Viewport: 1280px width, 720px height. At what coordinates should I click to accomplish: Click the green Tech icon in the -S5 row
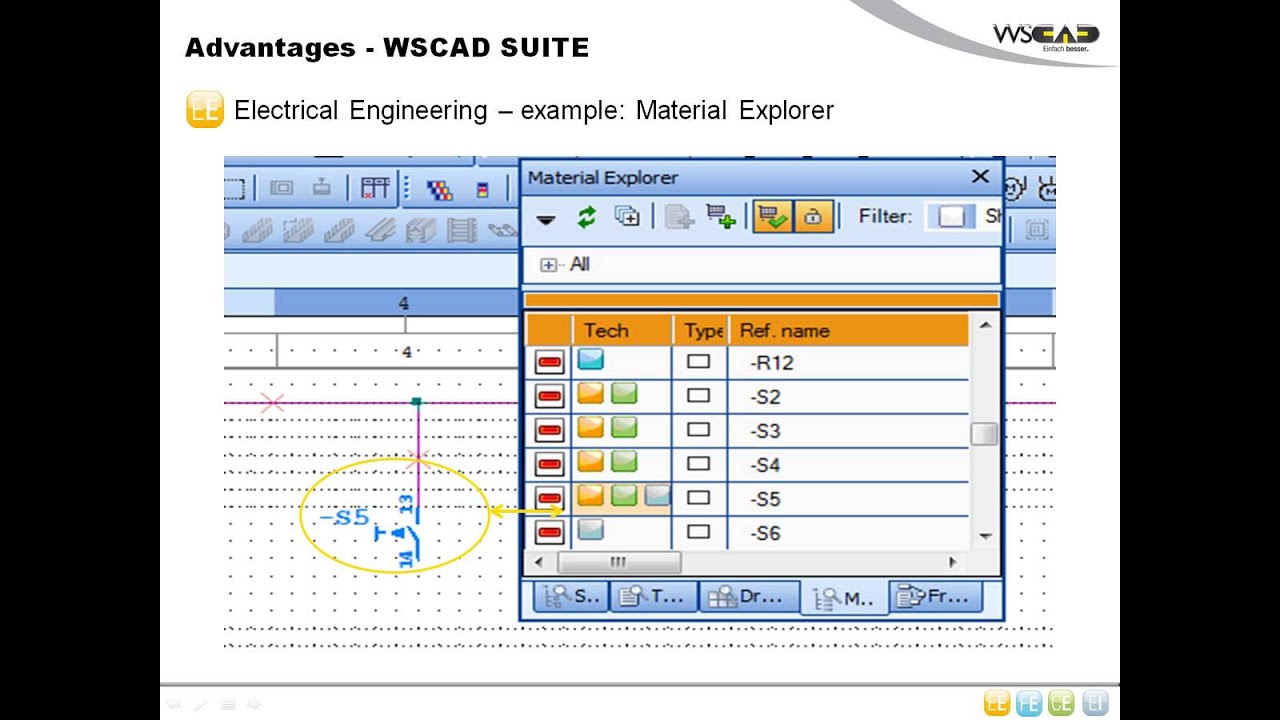point(624,495)
